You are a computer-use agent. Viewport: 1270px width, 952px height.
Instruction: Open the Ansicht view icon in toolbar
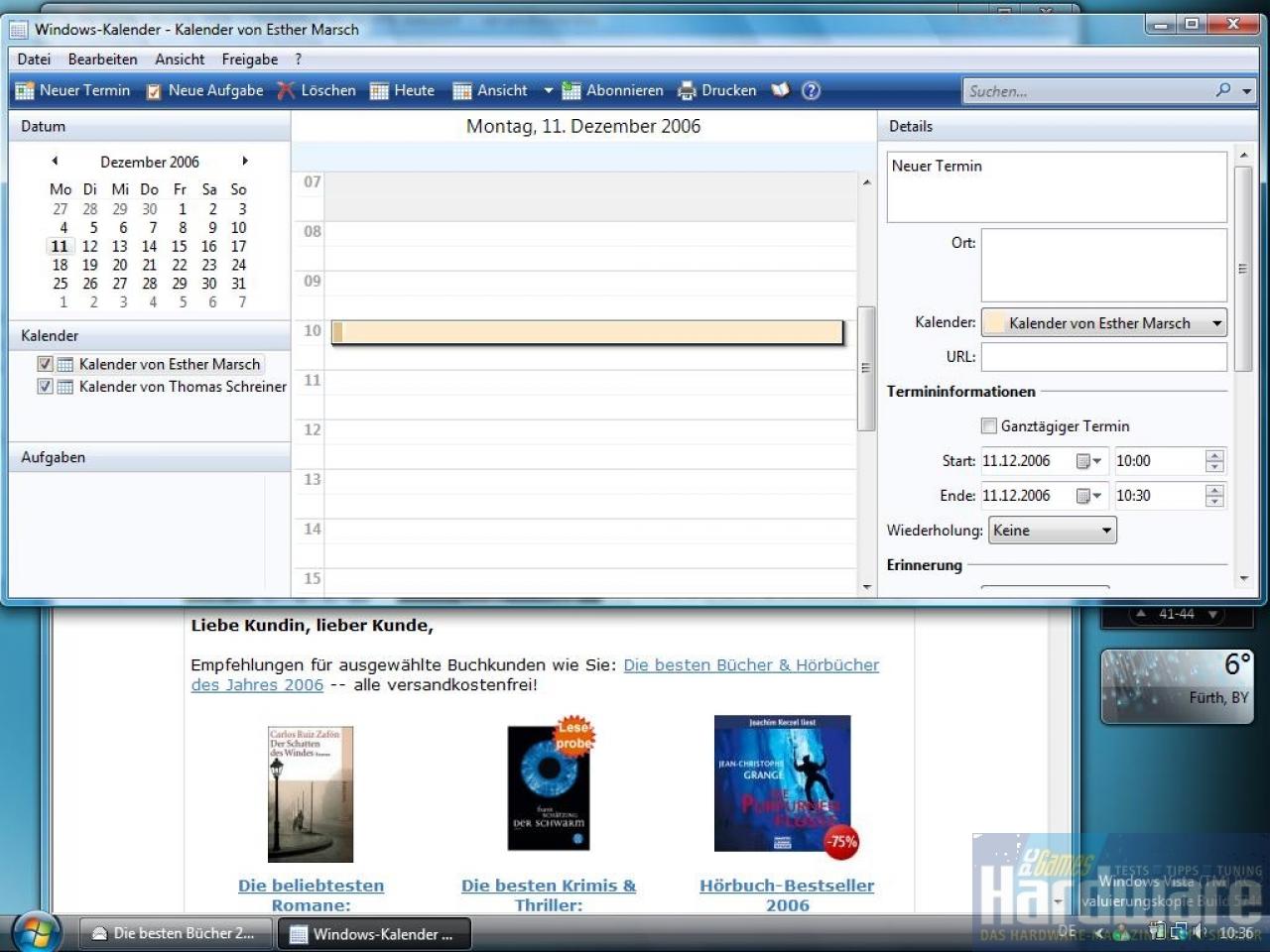[x=462, y=91]
